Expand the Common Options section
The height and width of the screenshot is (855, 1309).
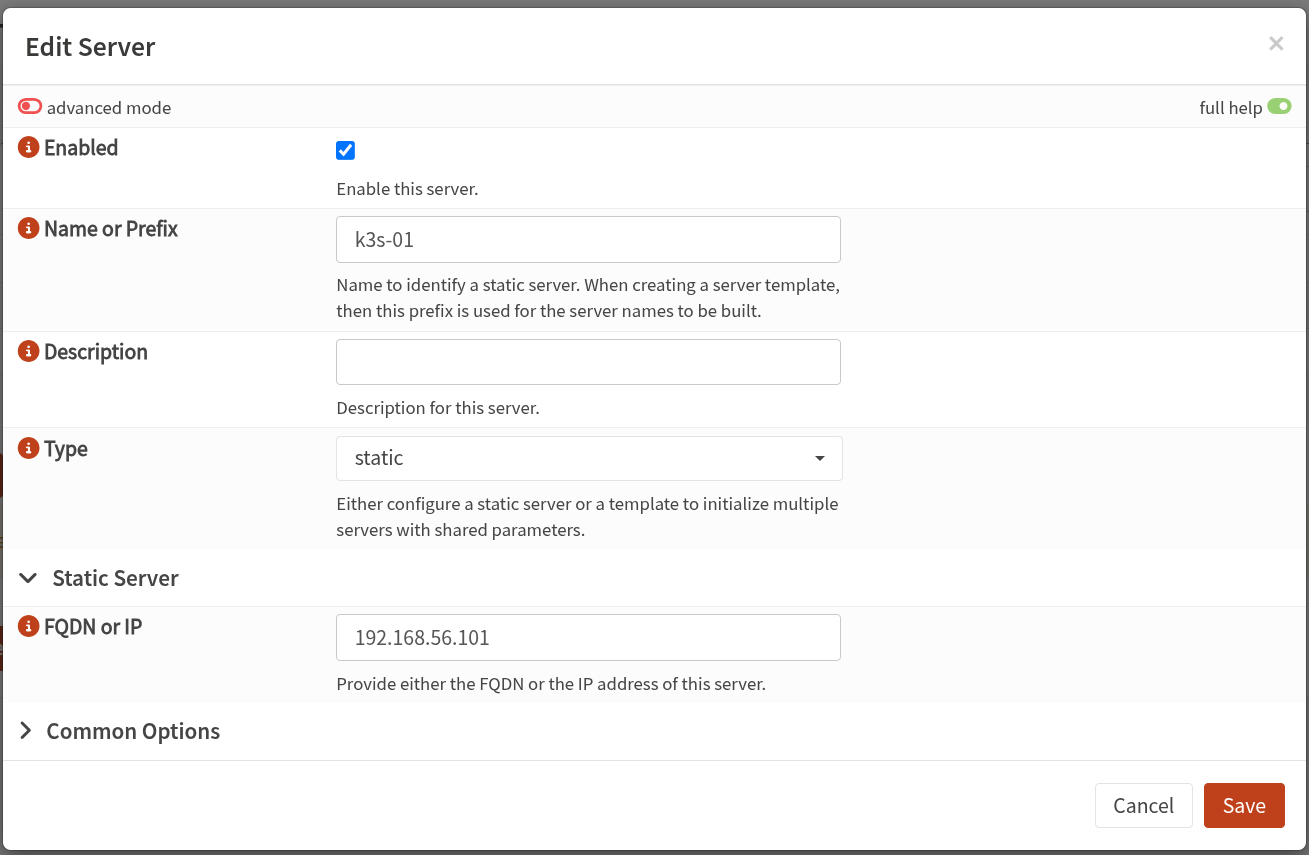[x=120, y=732]
